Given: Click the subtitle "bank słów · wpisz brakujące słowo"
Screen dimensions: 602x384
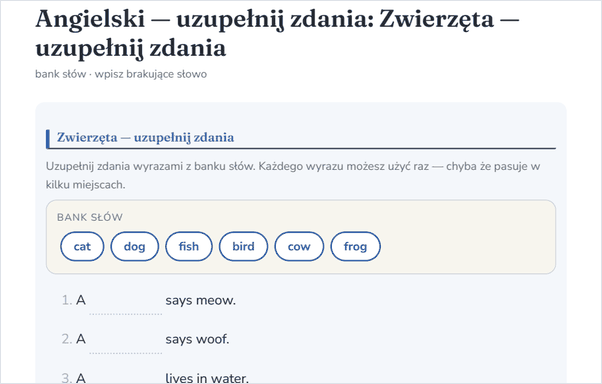Looking at the screenshot, I should click(121, 74).
